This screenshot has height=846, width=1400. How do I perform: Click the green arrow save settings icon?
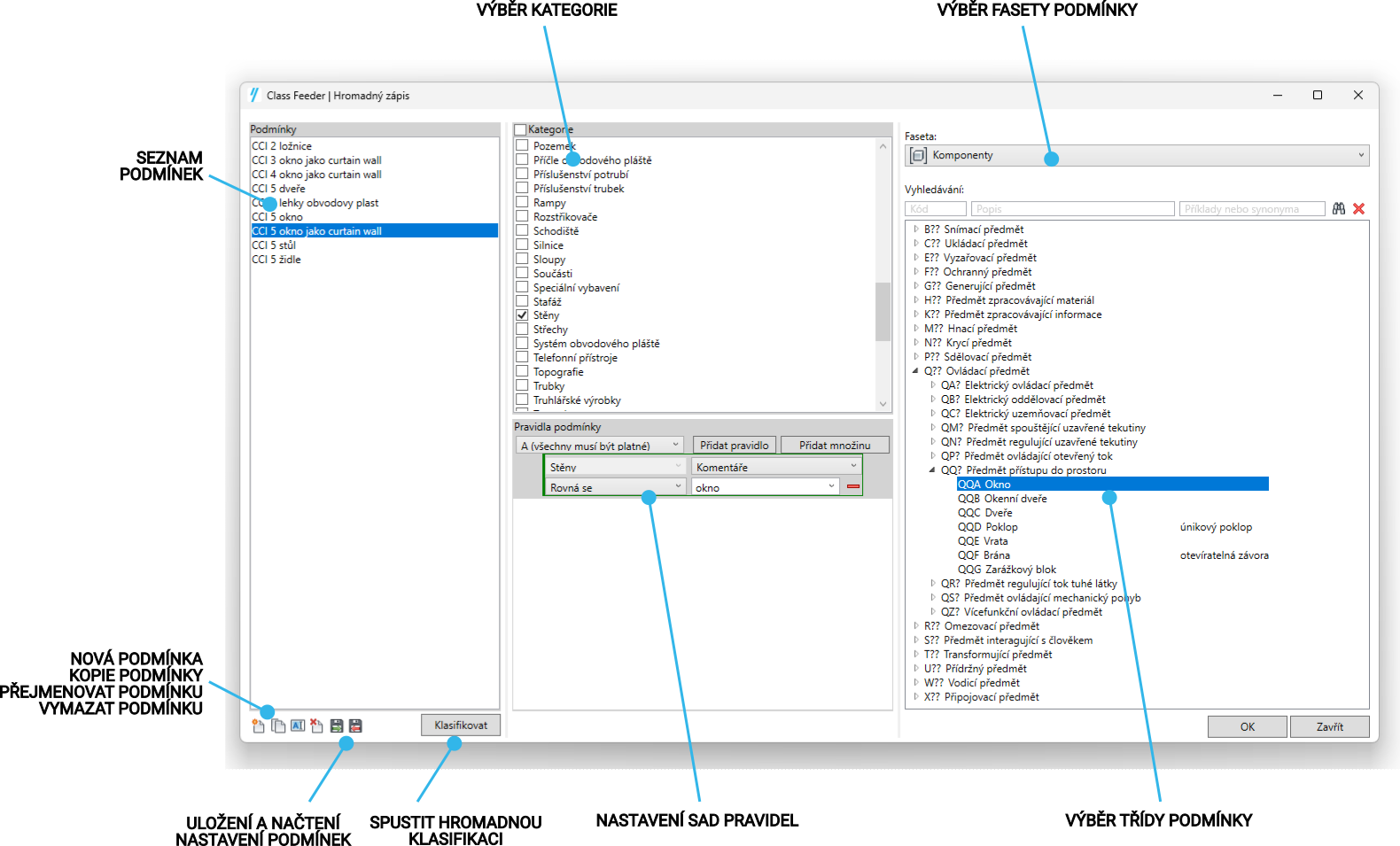coord(337,726)
